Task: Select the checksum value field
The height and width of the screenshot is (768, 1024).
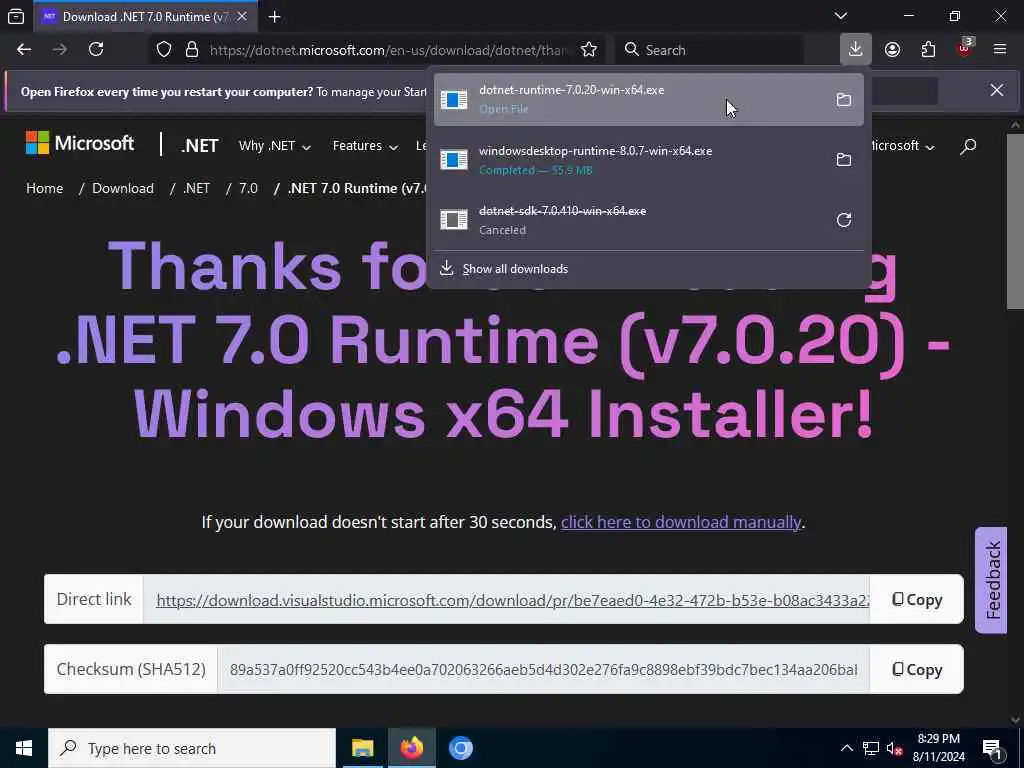Action: 543,669
